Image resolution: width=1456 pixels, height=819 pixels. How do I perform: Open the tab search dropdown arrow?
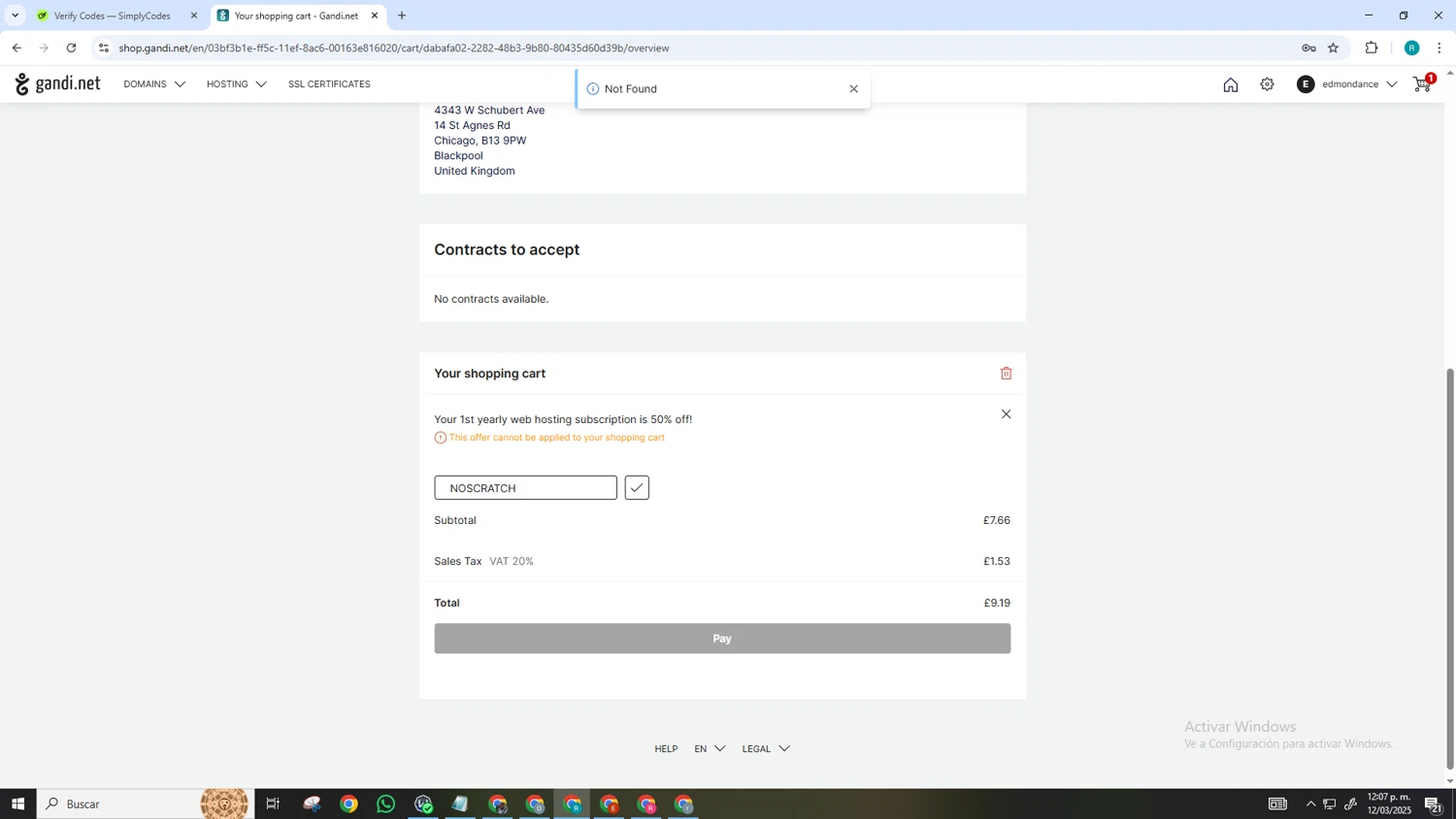click(x=15, y=16)
